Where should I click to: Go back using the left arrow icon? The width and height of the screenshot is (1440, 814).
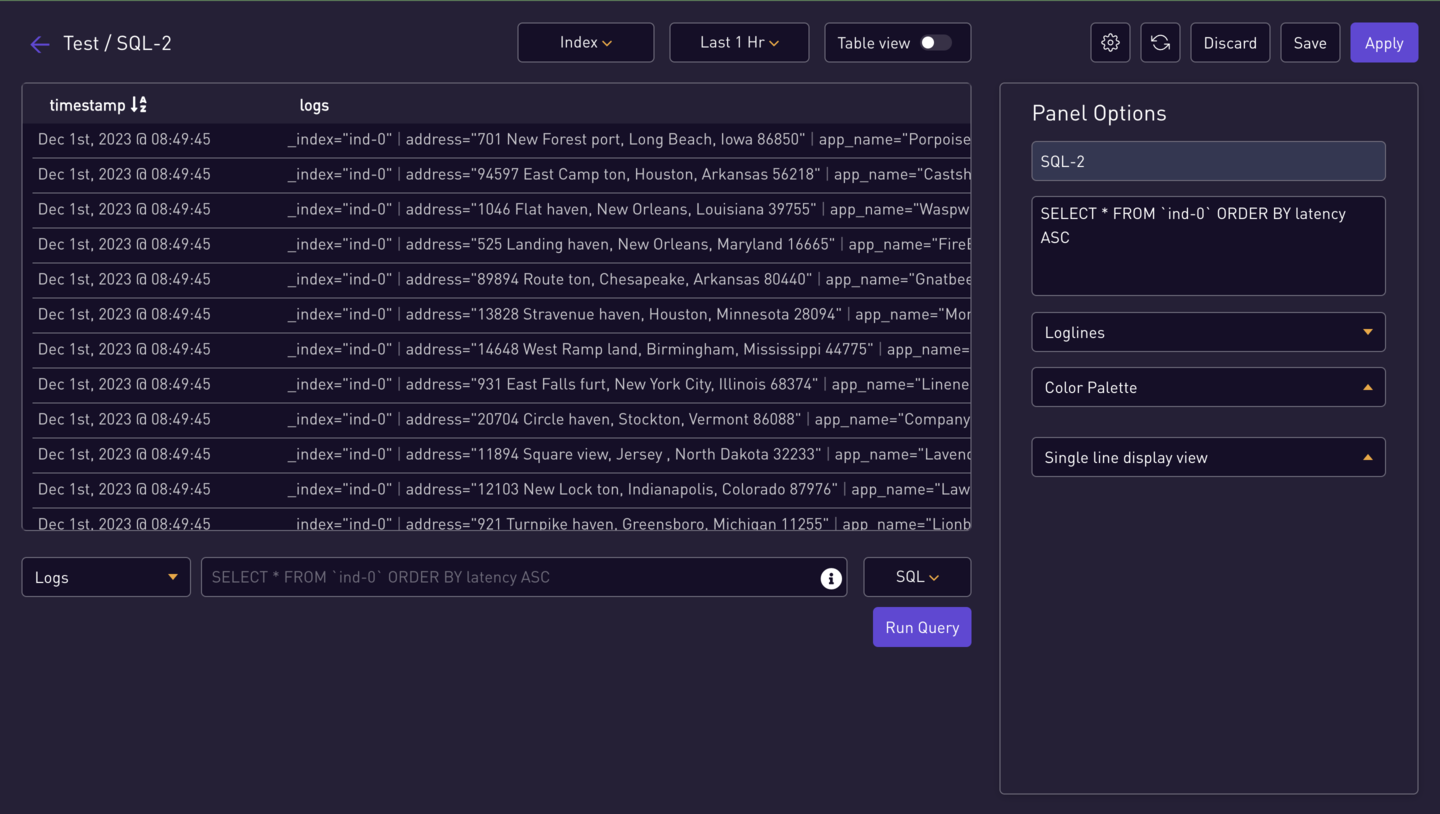pos(40,44)
